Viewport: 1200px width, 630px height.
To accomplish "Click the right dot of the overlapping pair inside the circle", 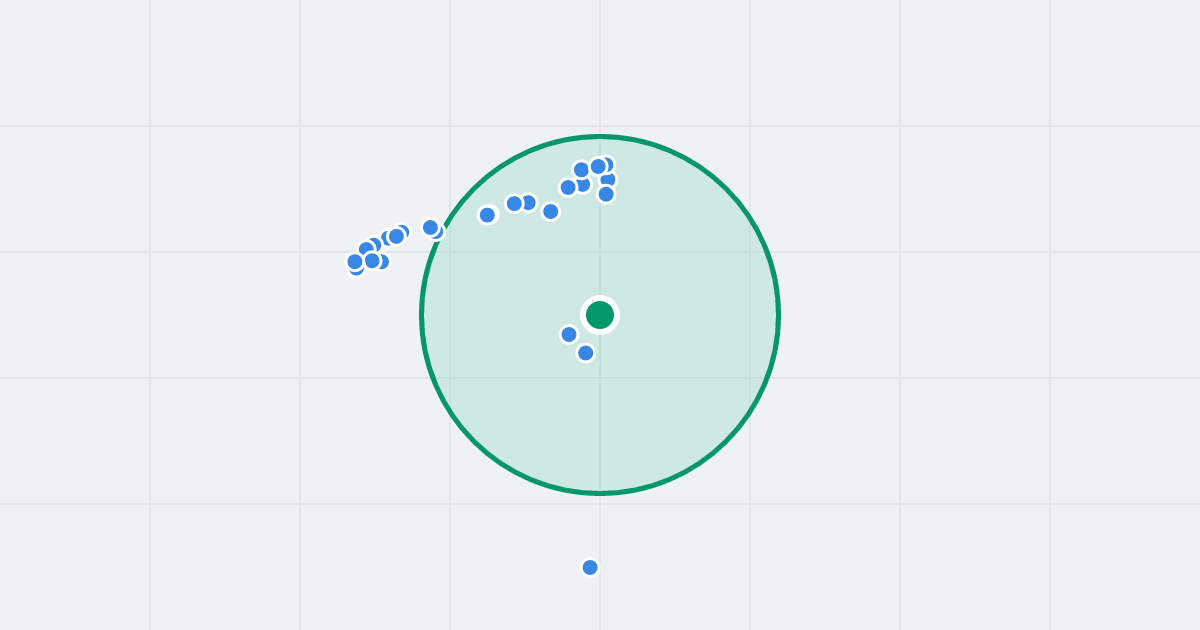I will [x=528, y=203].
